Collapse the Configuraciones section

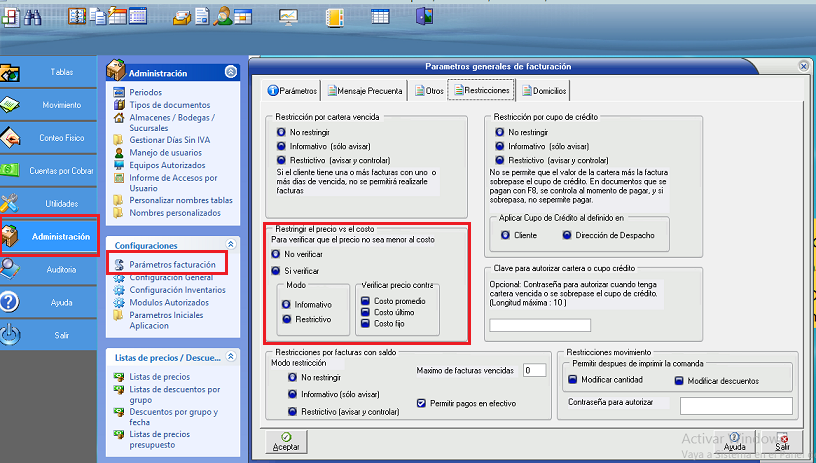coord(232,244)
